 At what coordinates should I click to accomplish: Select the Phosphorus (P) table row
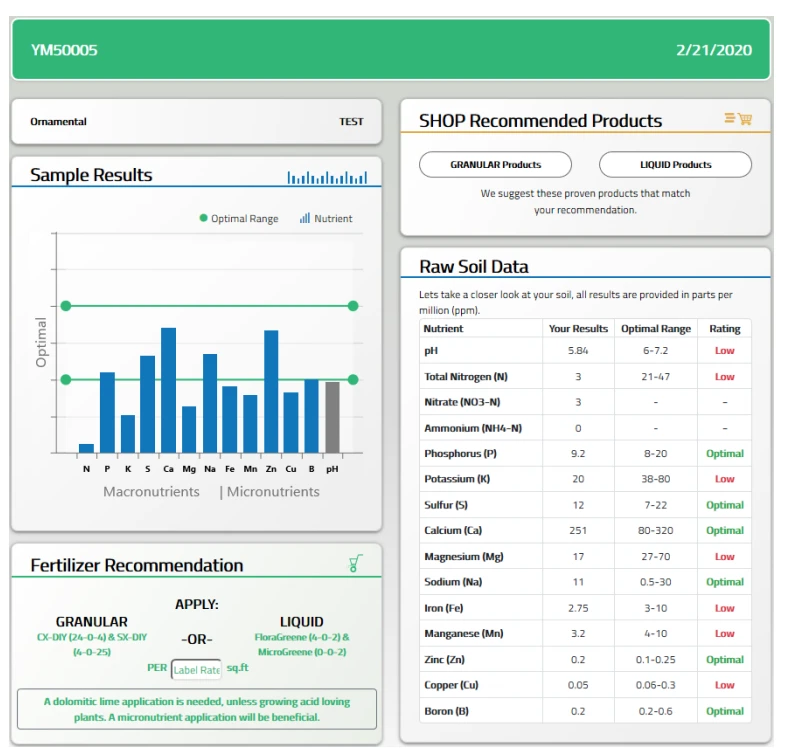point(585,454)
